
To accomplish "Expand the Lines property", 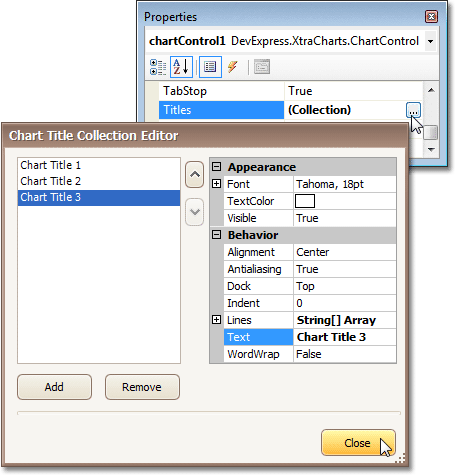I will click(x=216, y=320).
